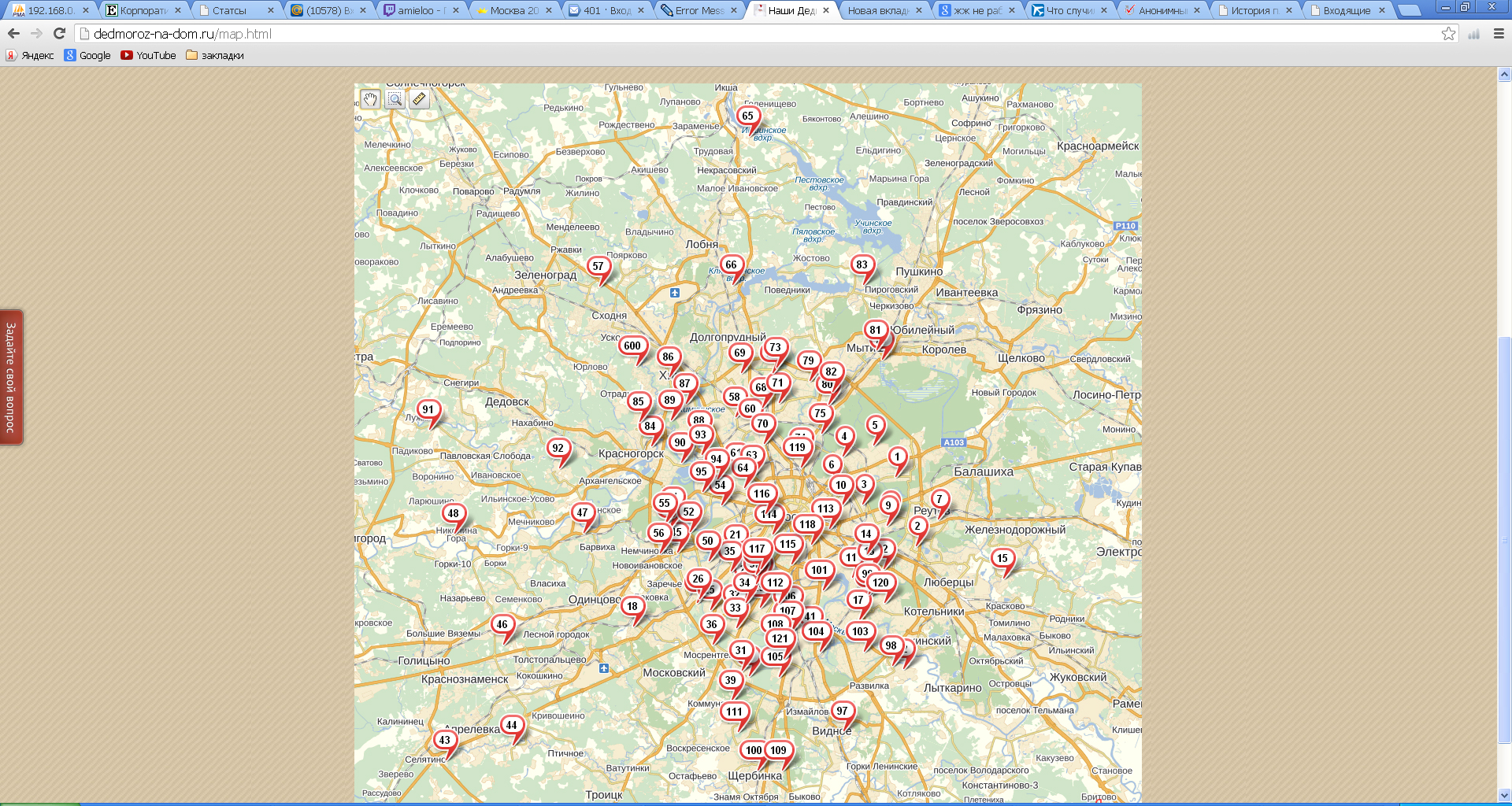Open the YouTube bookmark

[x=148, y=56]
